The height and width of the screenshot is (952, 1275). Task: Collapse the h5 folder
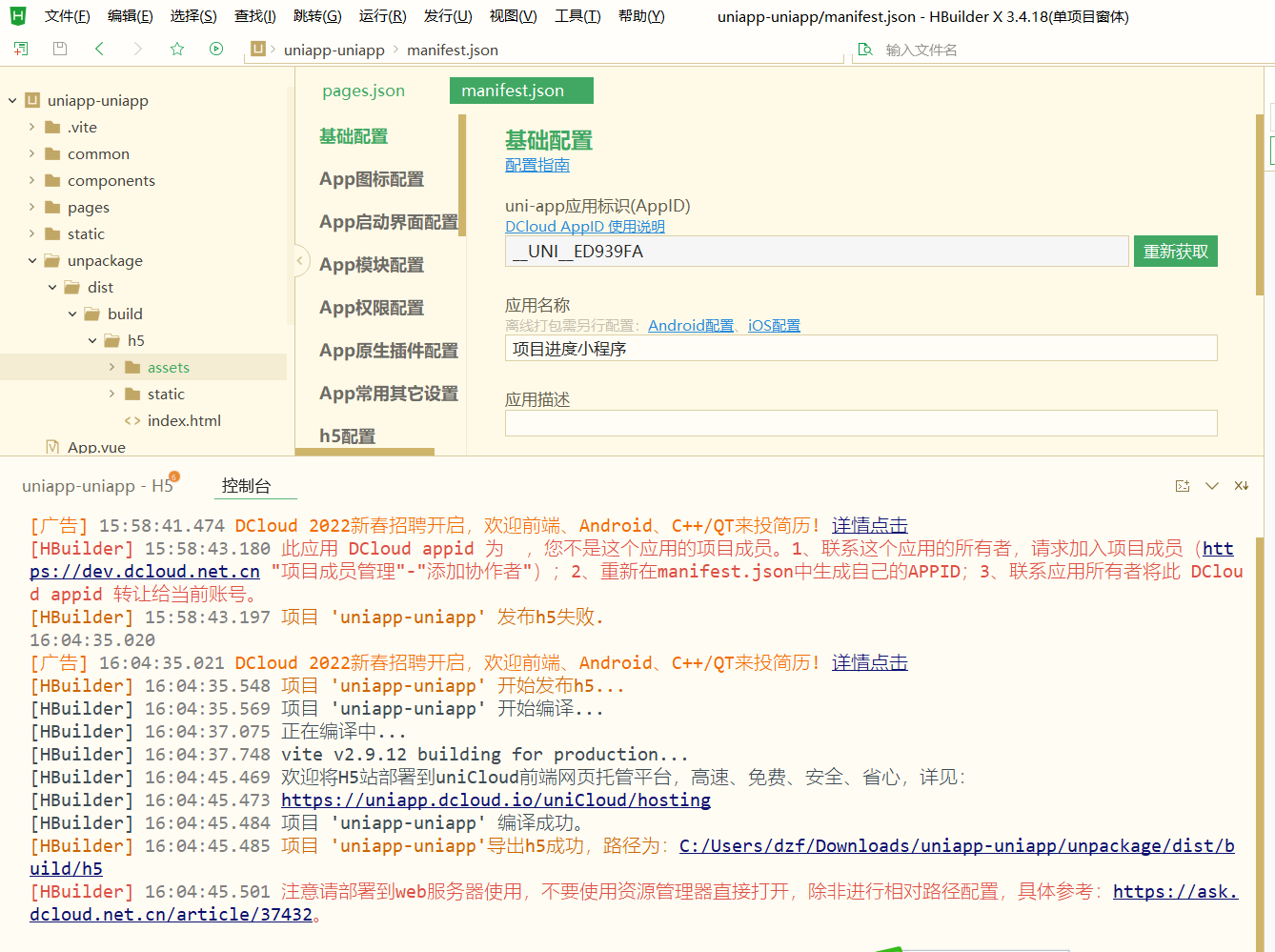(92, 340)
